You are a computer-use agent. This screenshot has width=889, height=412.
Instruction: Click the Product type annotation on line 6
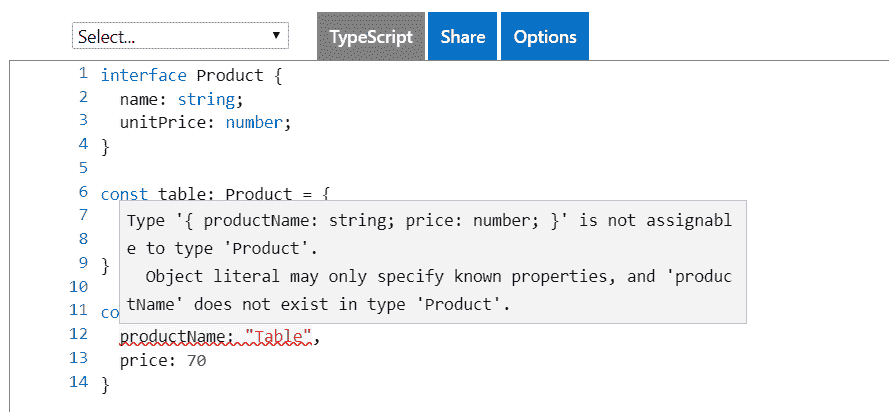(258, 193)
